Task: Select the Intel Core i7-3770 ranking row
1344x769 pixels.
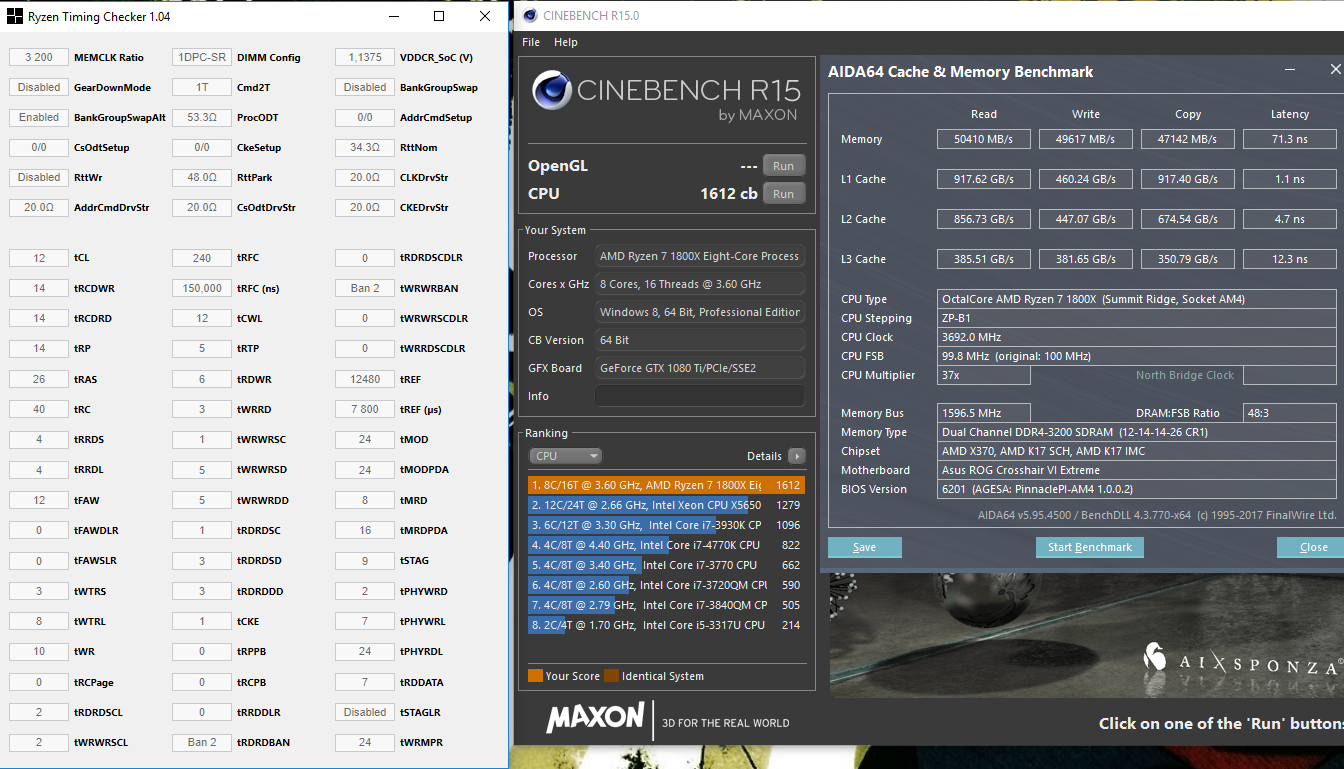Action: [x=666, y=565]
